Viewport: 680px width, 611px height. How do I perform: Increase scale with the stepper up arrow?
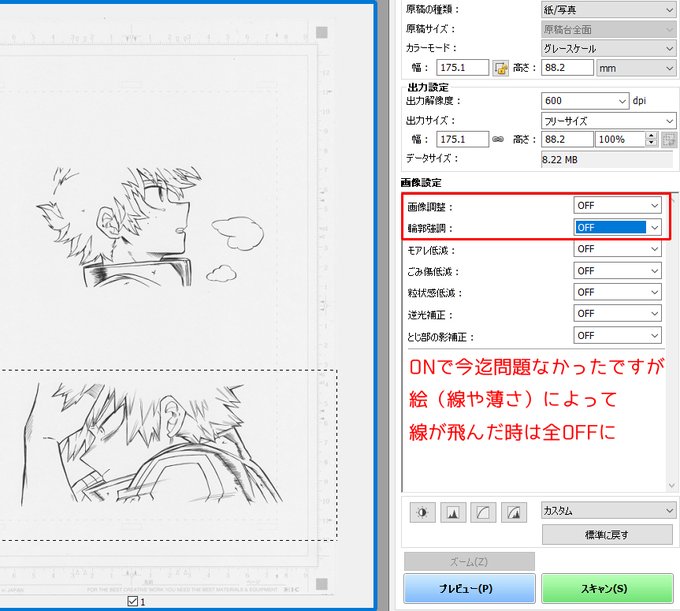[x=651, y=136]
